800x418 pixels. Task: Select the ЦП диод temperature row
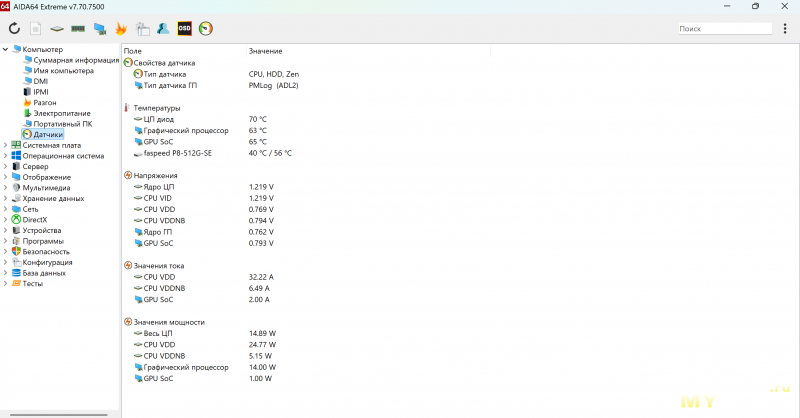tap(162, 119)
